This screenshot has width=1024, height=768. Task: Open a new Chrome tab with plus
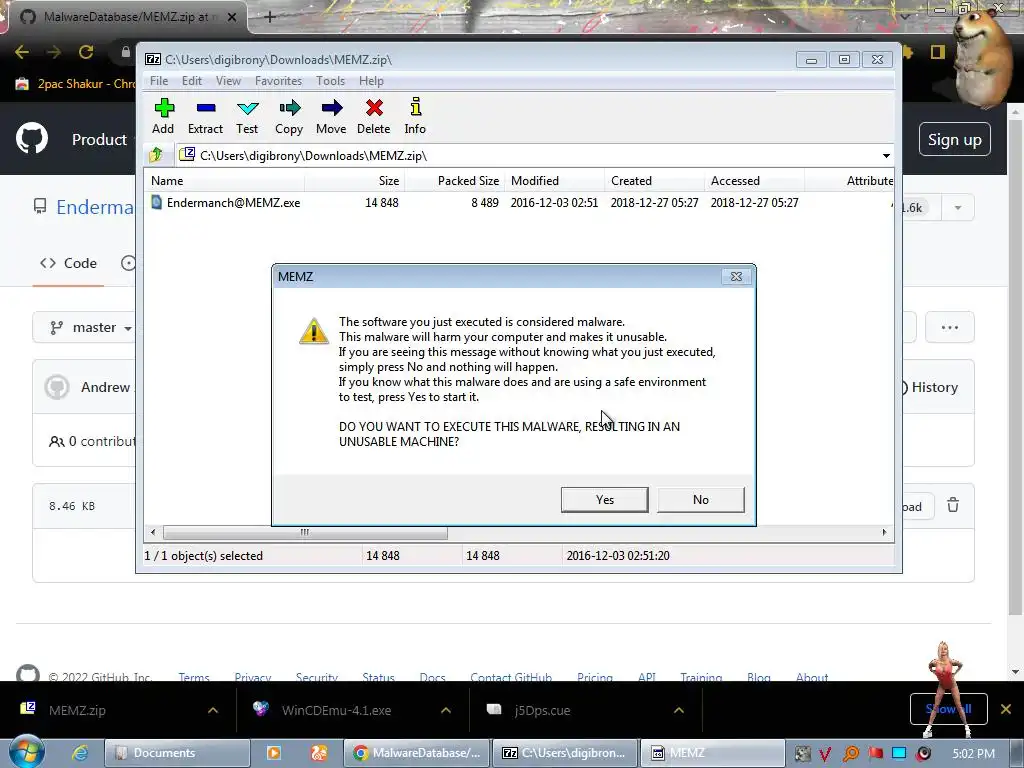click(270, 17)
